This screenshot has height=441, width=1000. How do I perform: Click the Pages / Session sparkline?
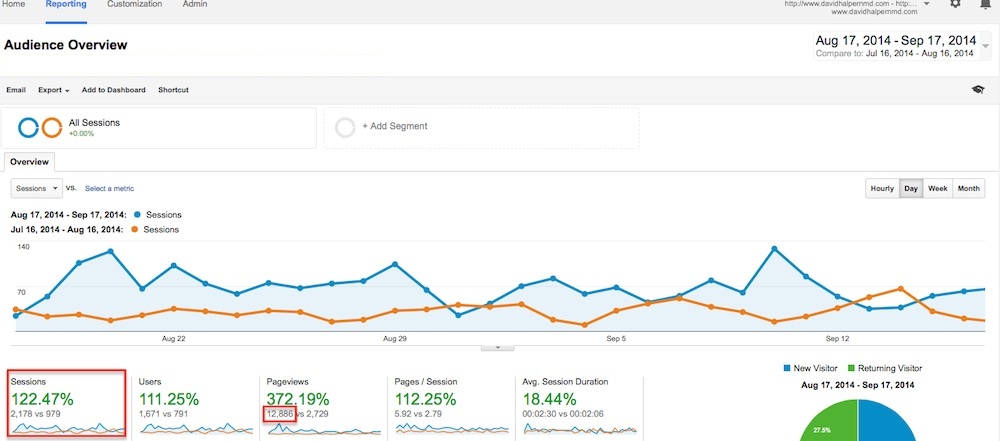click(452, 429)
